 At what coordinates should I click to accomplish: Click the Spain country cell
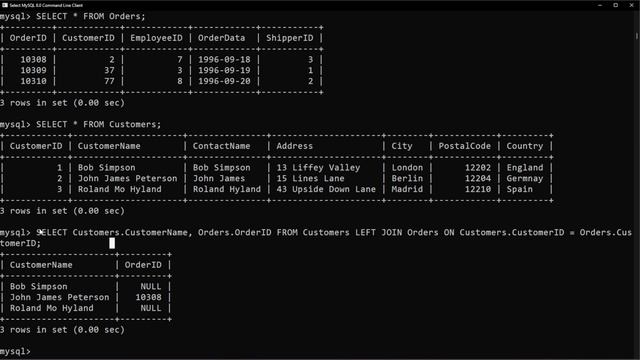click(x=520, y=189)
